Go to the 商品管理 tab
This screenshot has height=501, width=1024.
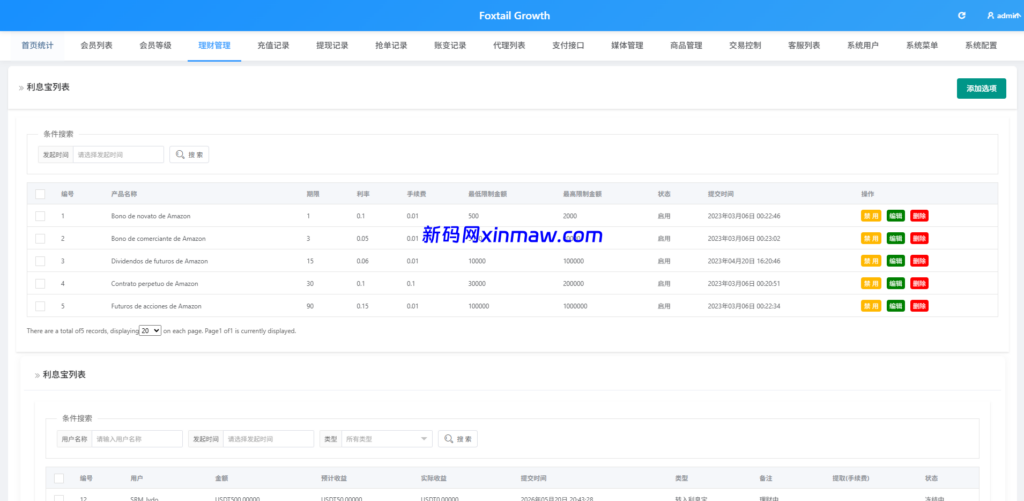click(686, 46)
